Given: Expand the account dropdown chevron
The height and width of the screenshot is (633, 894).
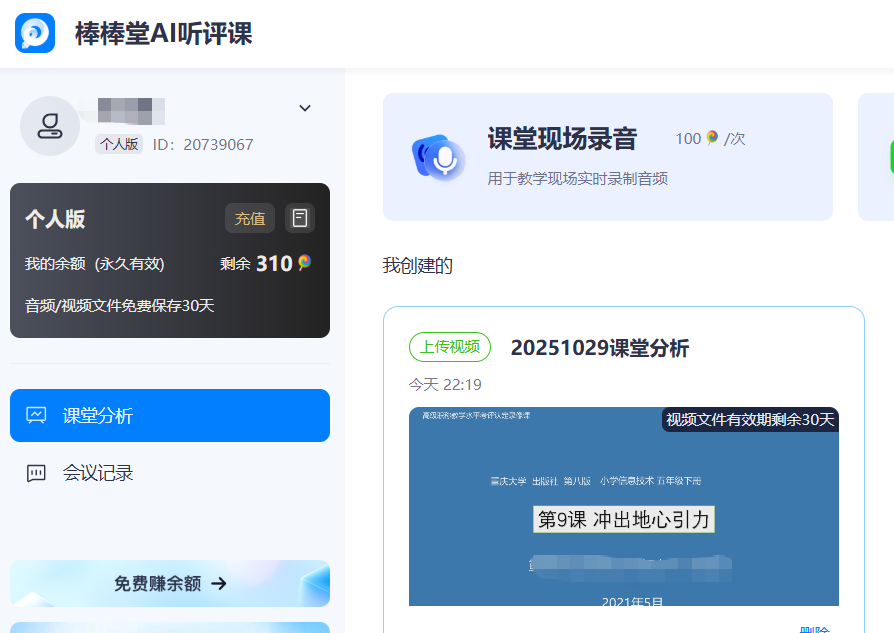Looking at the screenshot, I should [x=305, y=108].
